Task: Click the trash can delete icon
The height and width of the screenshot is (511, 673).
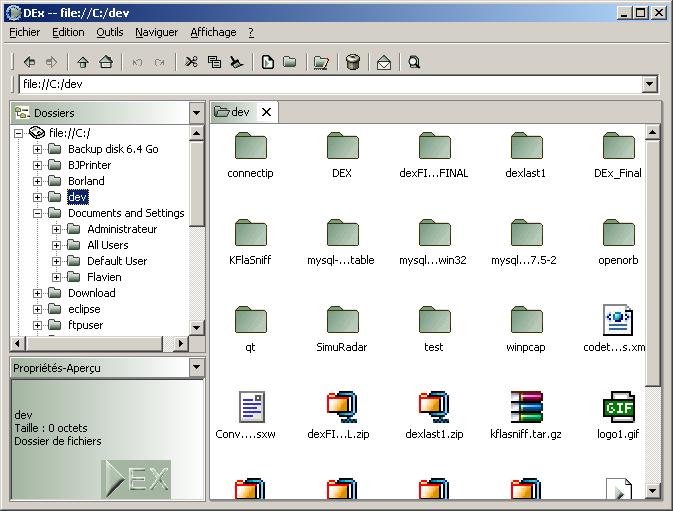Action: click(x=352, y=62)
